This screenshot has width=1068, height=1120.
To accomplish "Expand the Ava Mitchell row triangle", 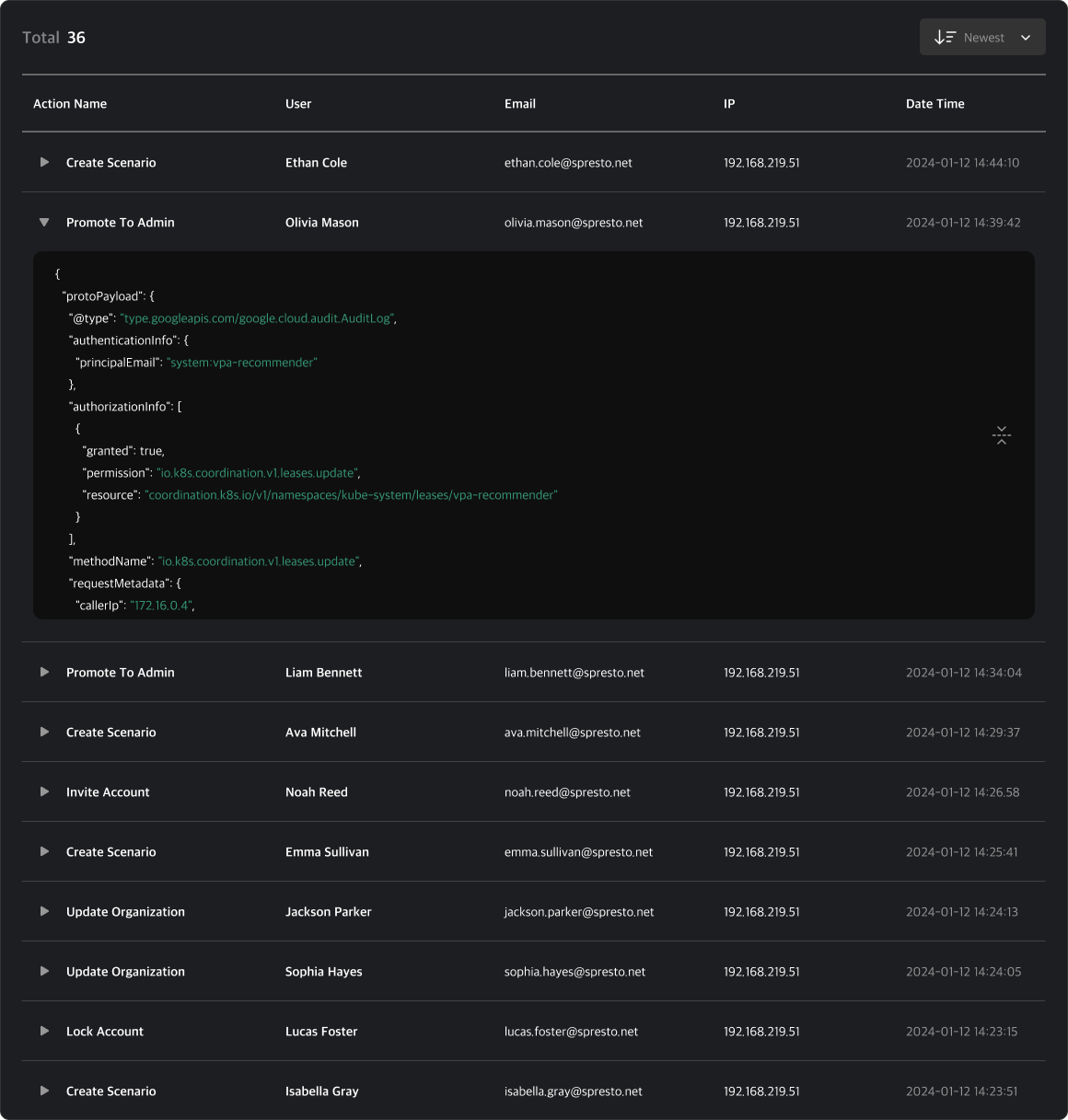I will point(44,733).
